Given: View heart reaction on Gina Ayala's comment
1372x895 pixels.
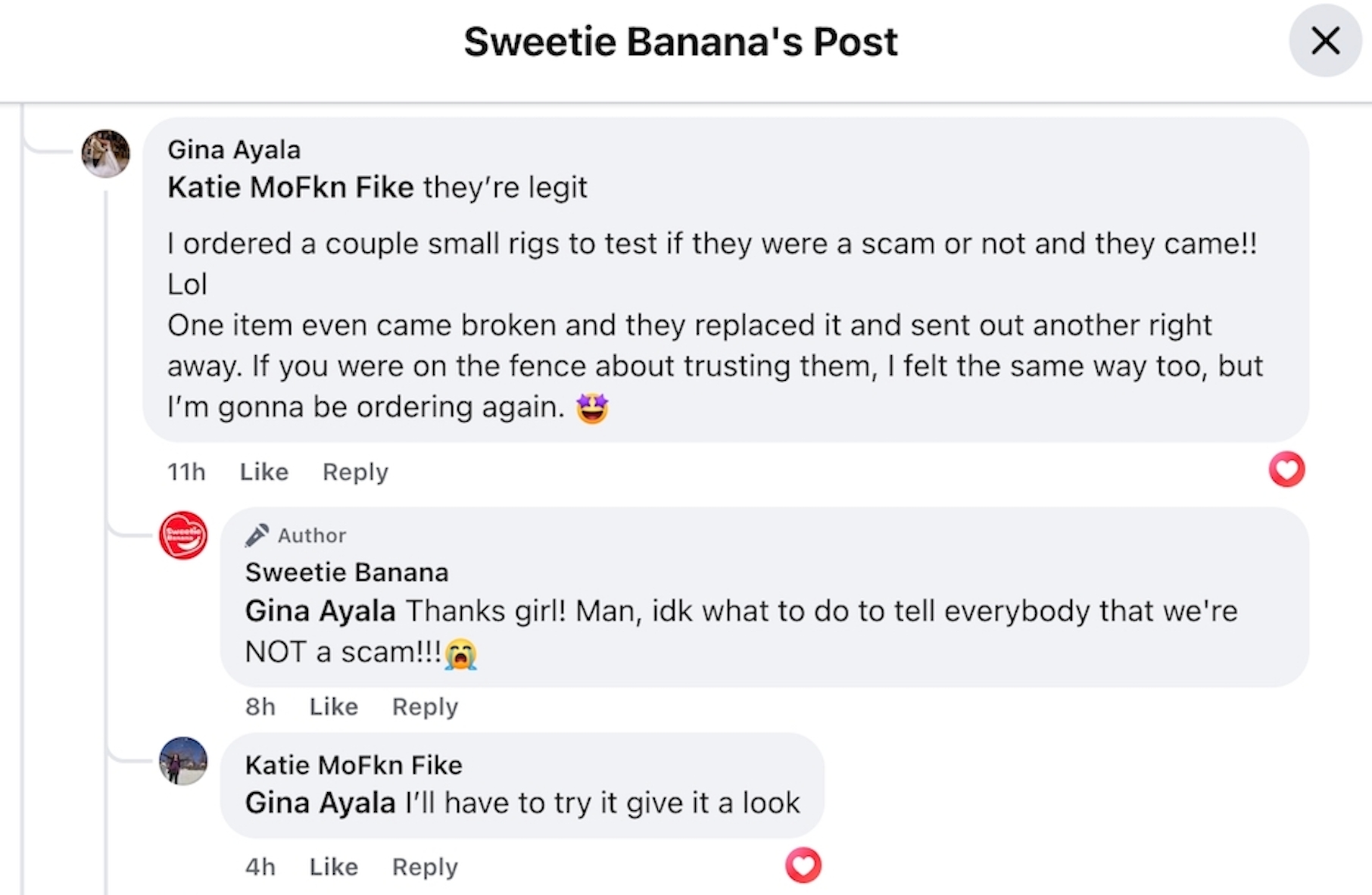Looking at the screenshot, I should pyautogui.click(x=1286, y=469).
